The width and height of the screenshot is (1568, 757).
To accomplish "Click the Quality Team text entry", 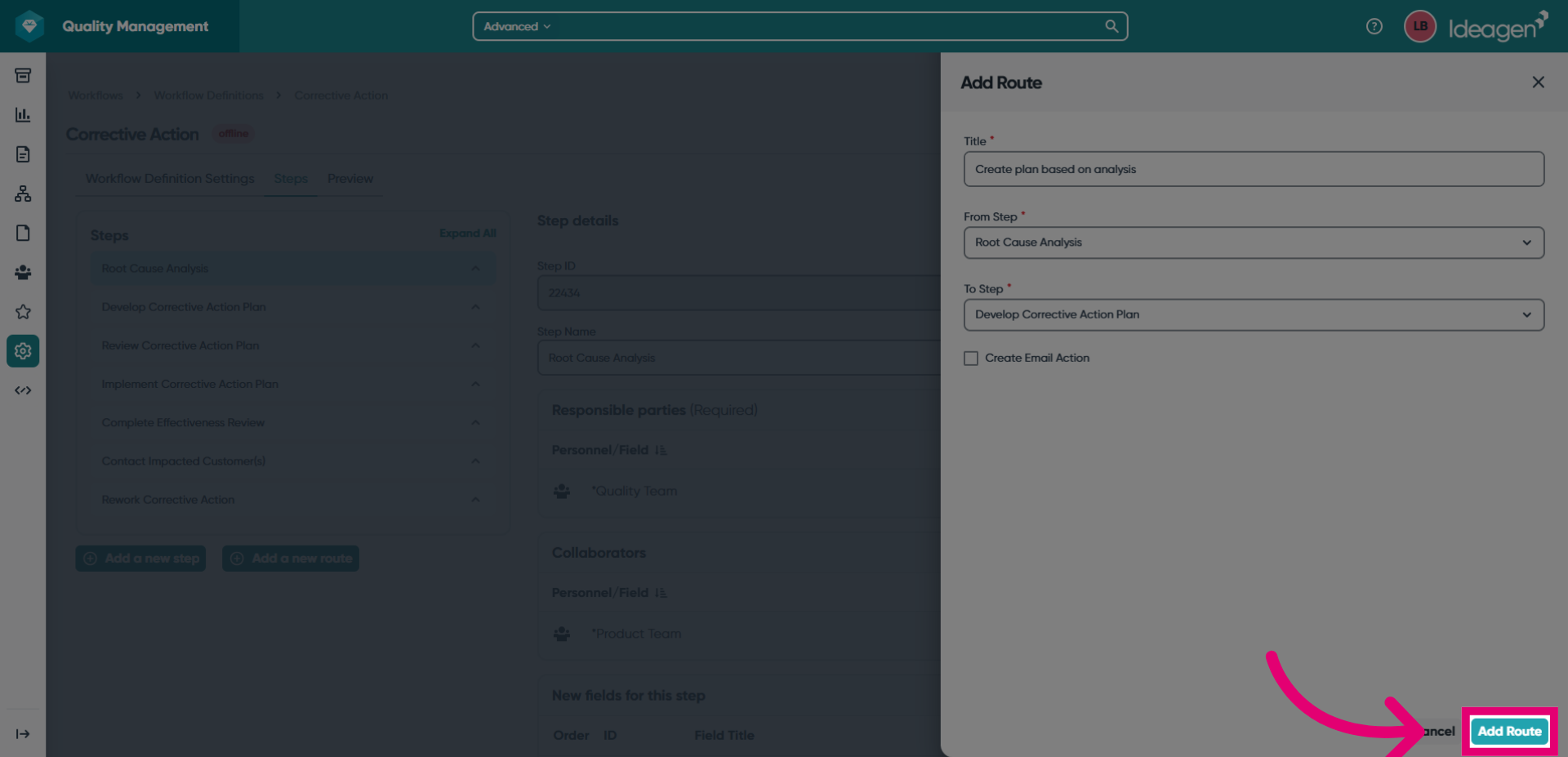I will [635, 491].
